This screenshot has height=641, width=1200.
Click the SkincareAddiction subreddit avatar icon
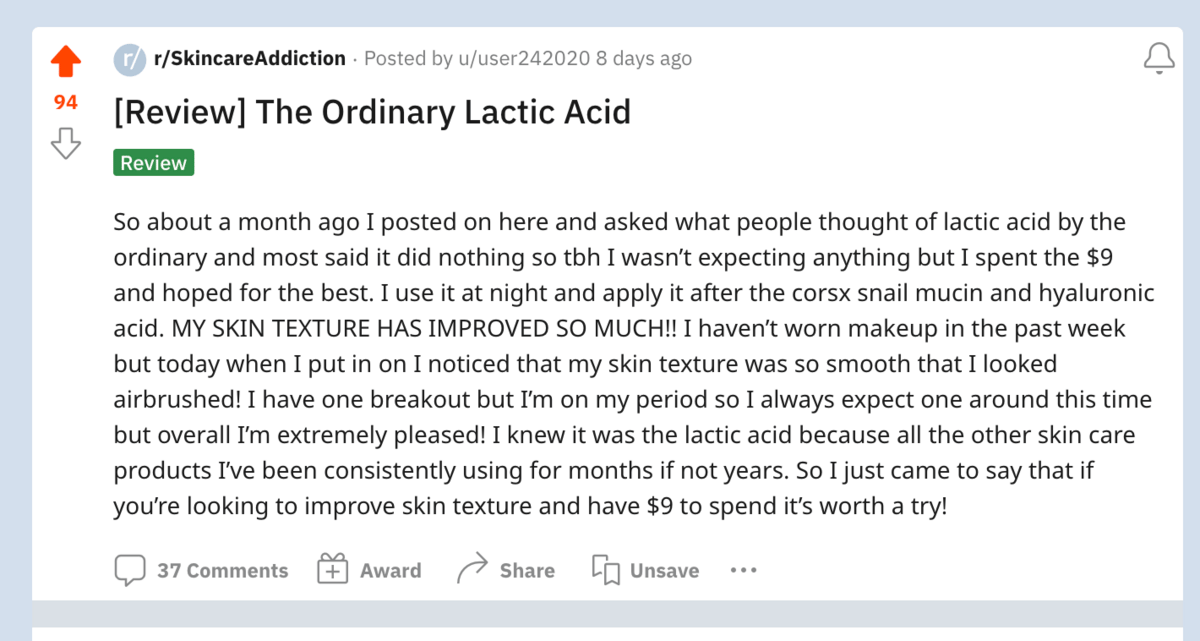point(130,59)
